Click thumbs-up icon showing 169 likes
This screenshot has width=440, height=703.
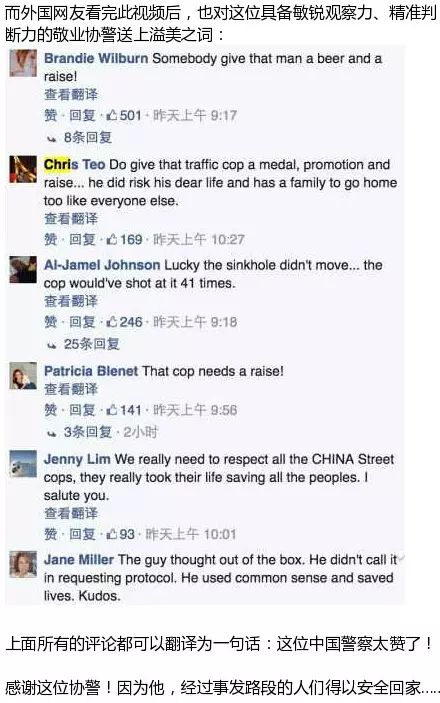tap(112, 239)
